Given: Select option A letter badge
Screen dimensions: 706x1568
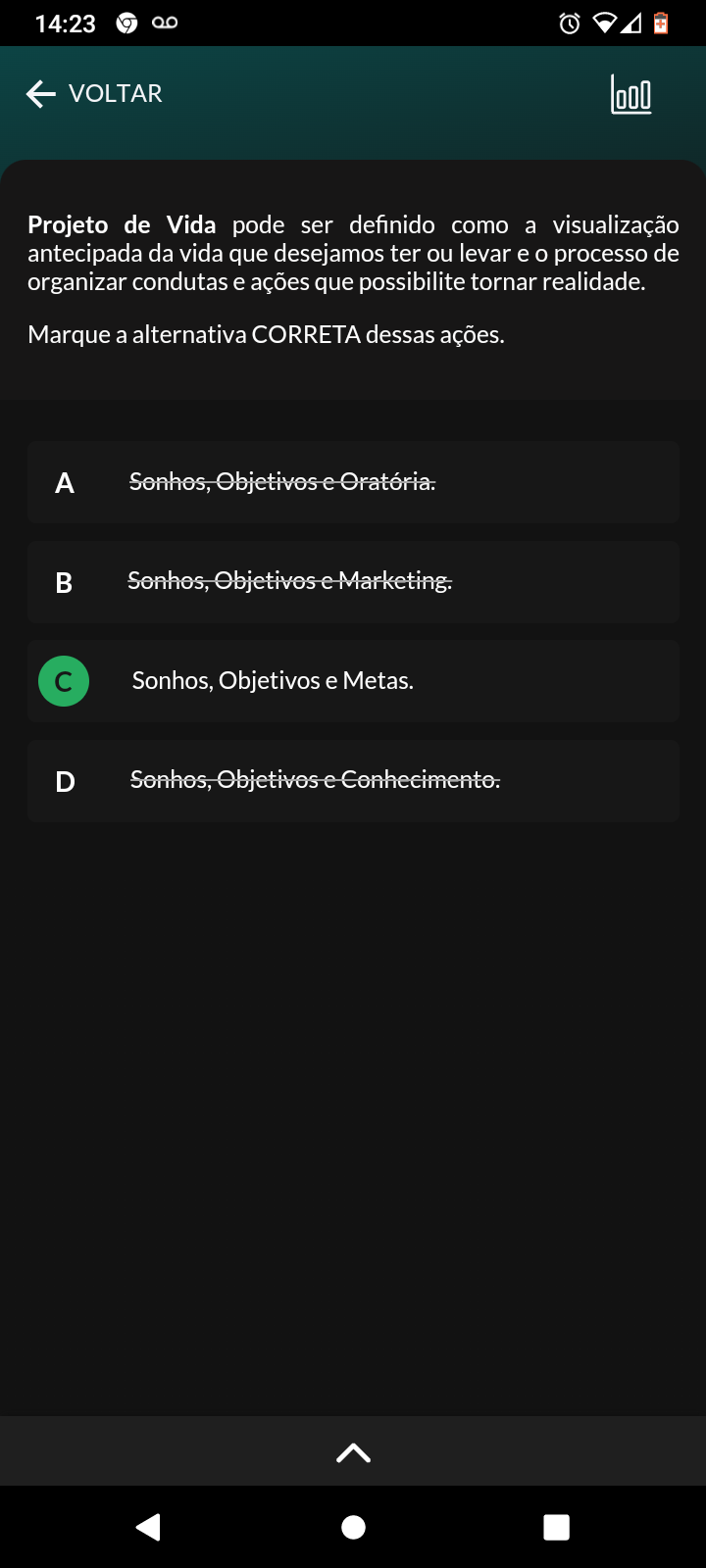Looking at the screenshot, I should pos(65,483).
